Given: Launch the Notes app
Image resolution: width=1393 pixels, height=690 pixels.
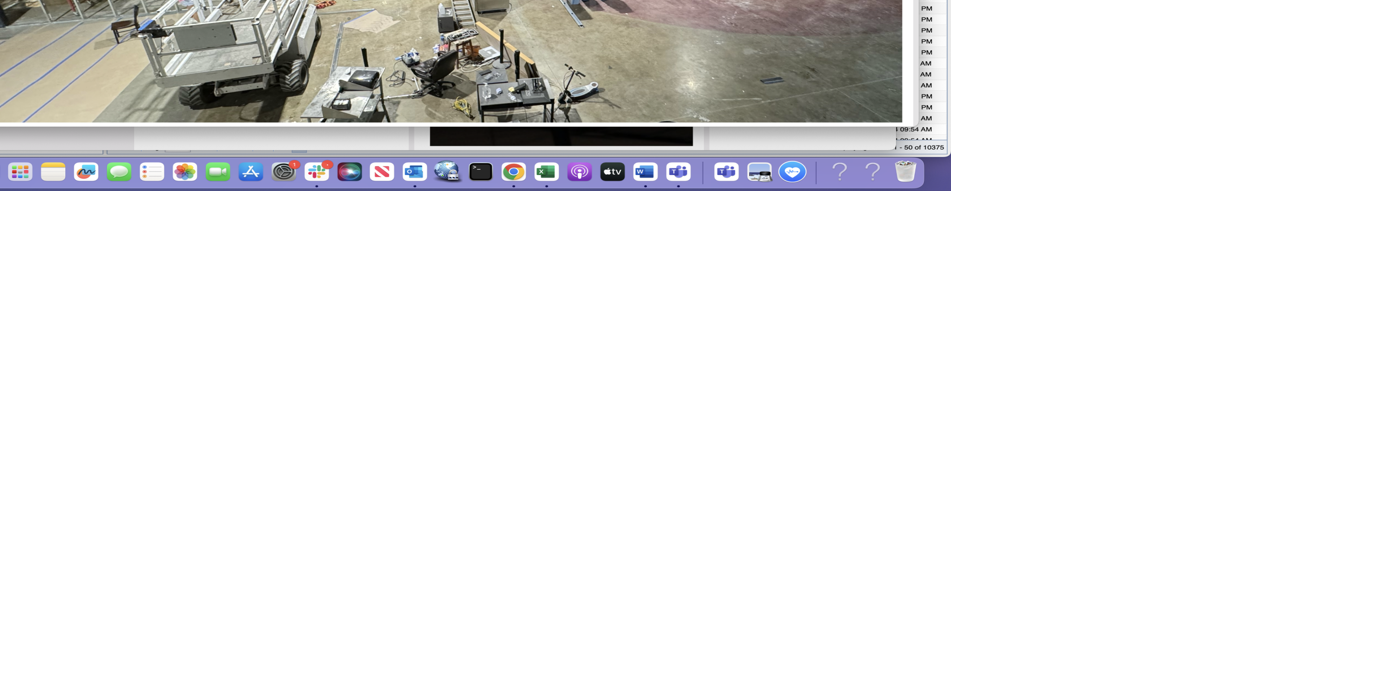Looking at the screenshot, I should pos(53,172).
